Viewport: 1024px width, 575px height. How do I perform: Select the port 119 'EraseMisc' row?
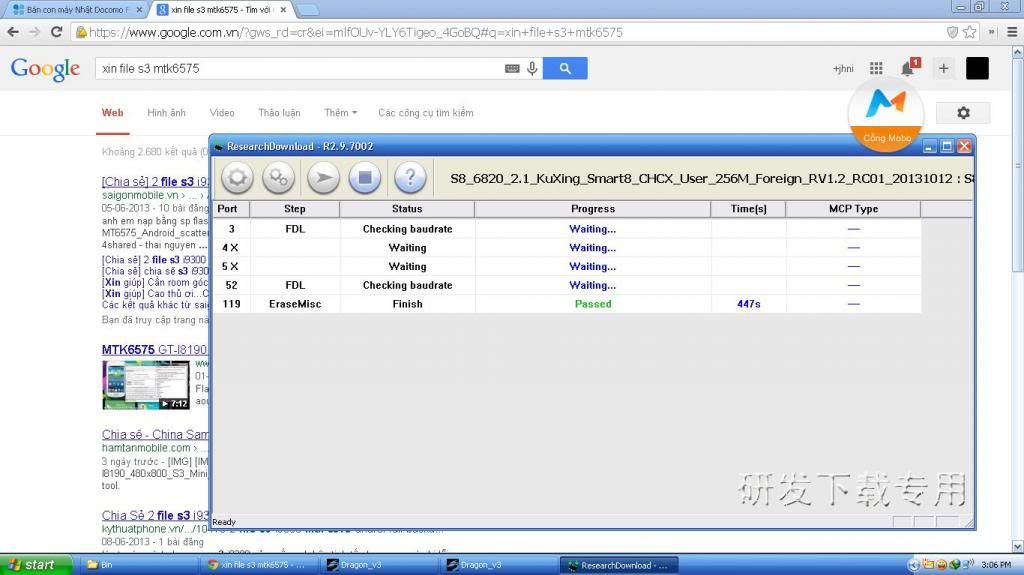pos(568,304)
